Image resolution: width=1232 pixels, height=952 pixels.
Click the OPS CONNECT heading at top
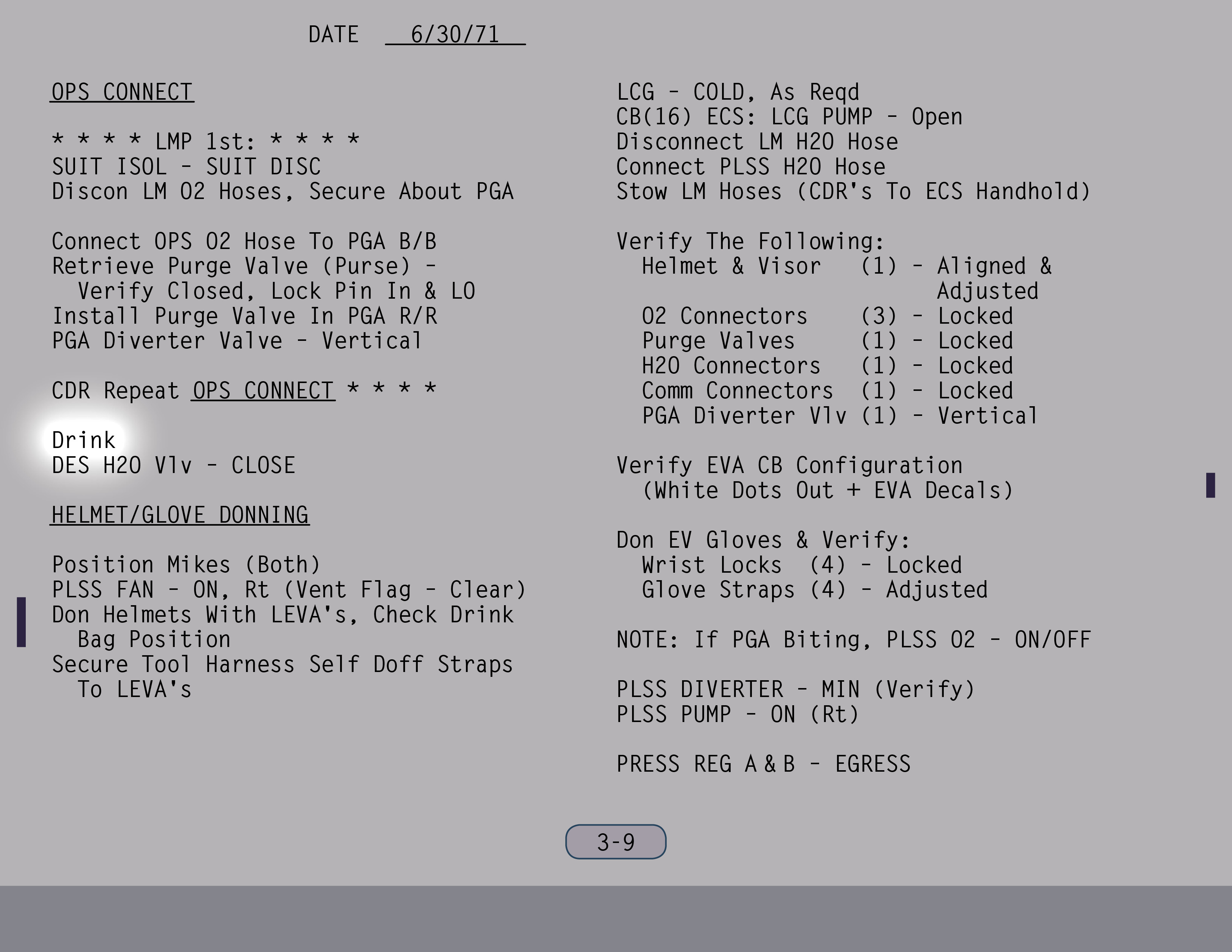pyautogui.click(x=122, y=92)
